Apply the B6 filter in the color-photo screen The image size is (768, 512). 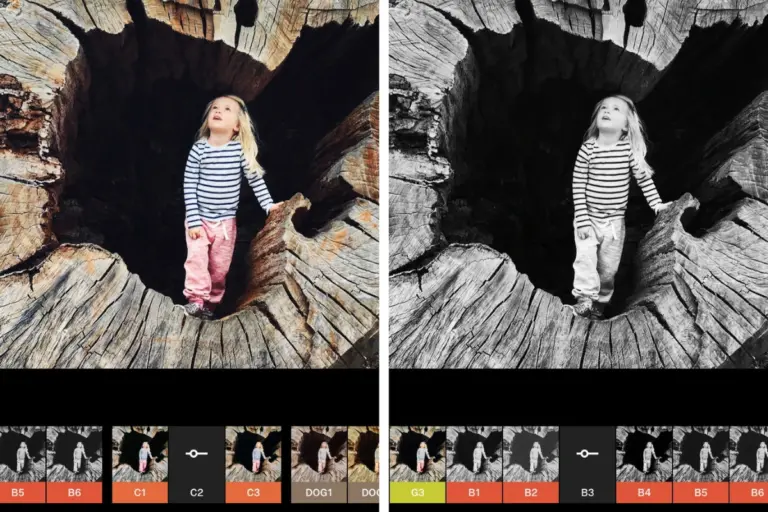[74, 464]
